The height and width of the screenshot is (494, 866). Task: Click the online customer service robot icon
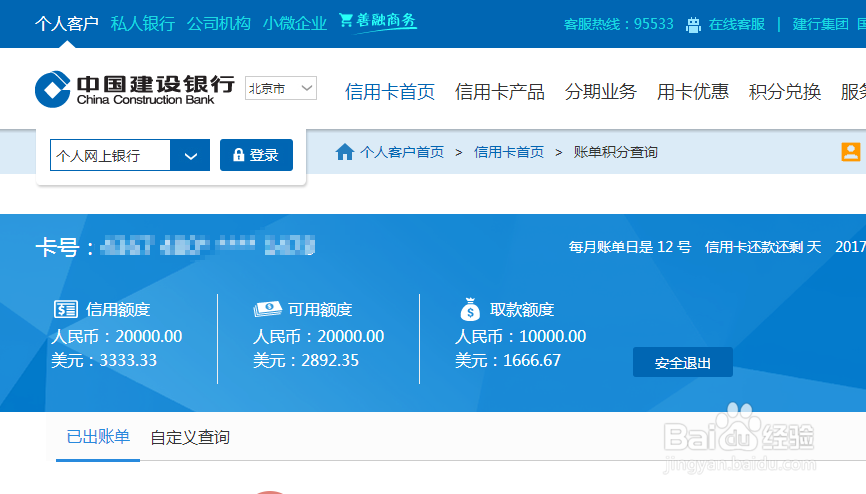point(693,24)
